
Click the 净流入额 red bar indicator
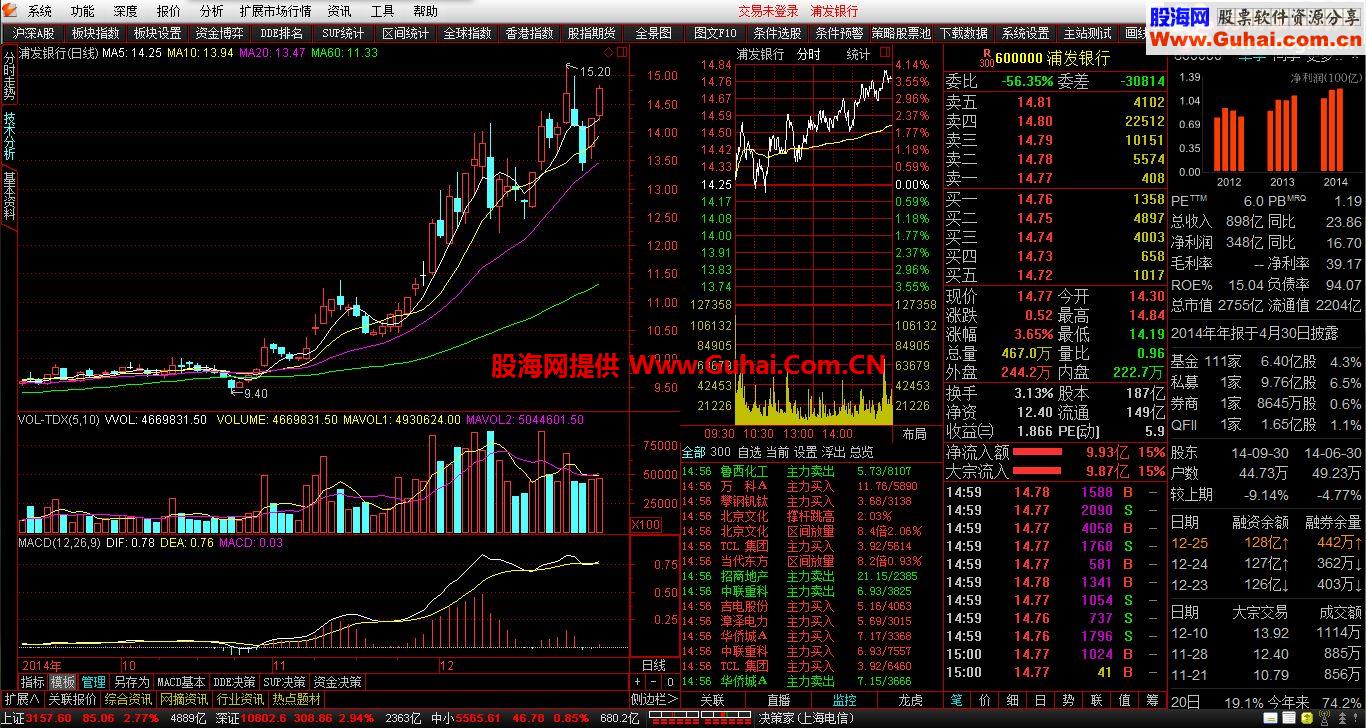(1037, 452)
